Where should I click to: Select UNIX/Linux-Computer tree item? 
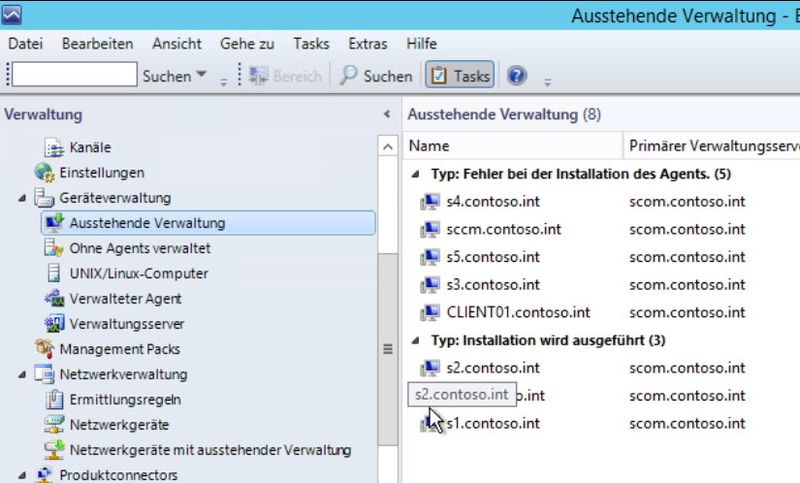139,273
